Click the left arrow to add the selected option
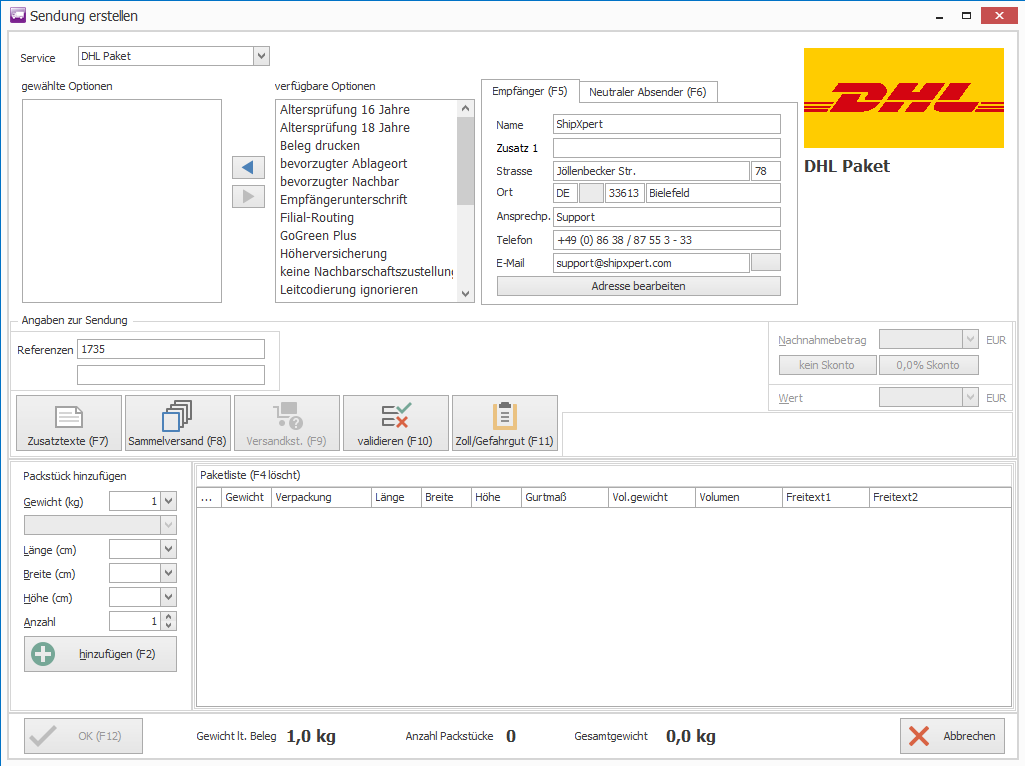Image resolution: width=1025 pixels, height=766 pixels. point(248,167)
